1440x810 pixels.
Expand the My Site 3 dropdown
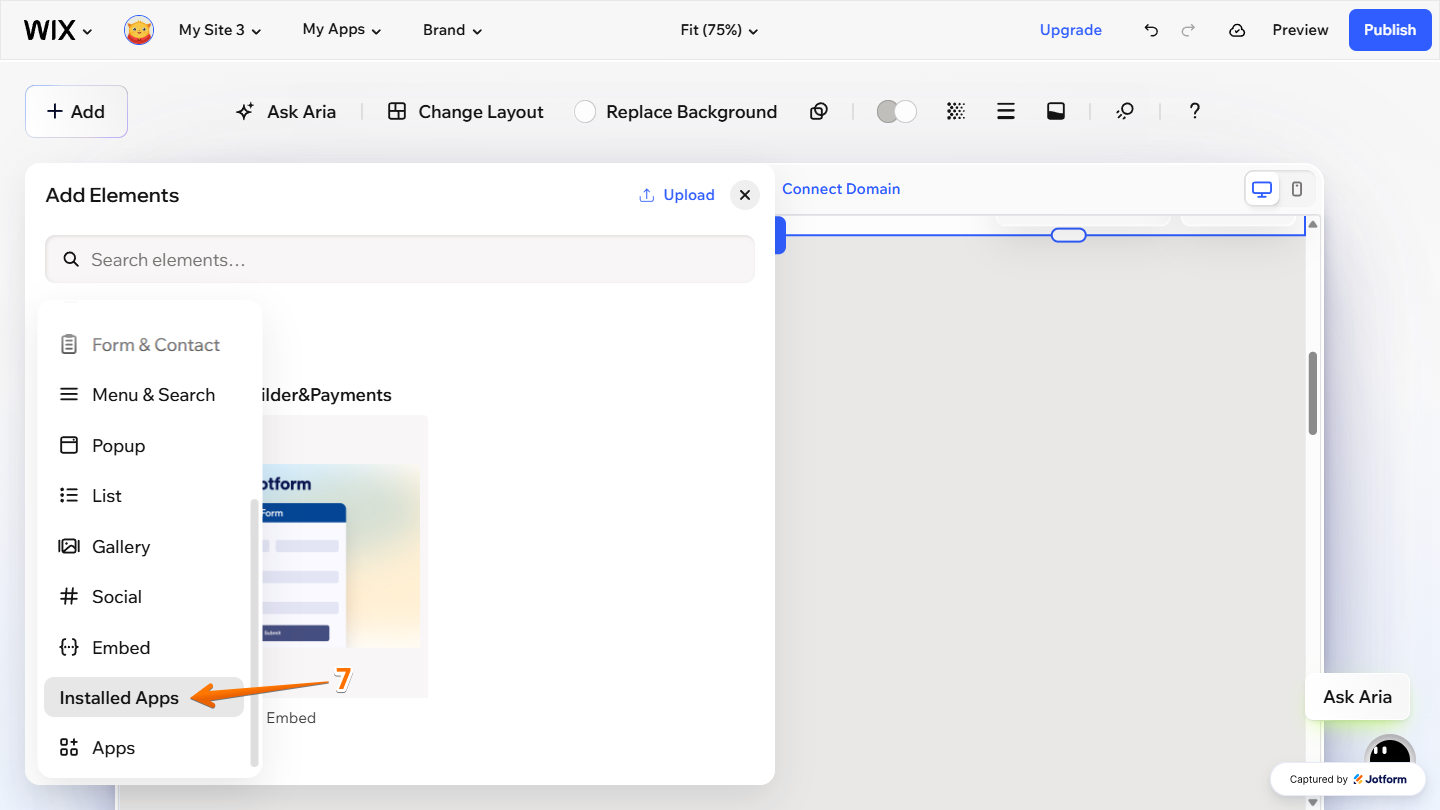click(x=220, y=30)
